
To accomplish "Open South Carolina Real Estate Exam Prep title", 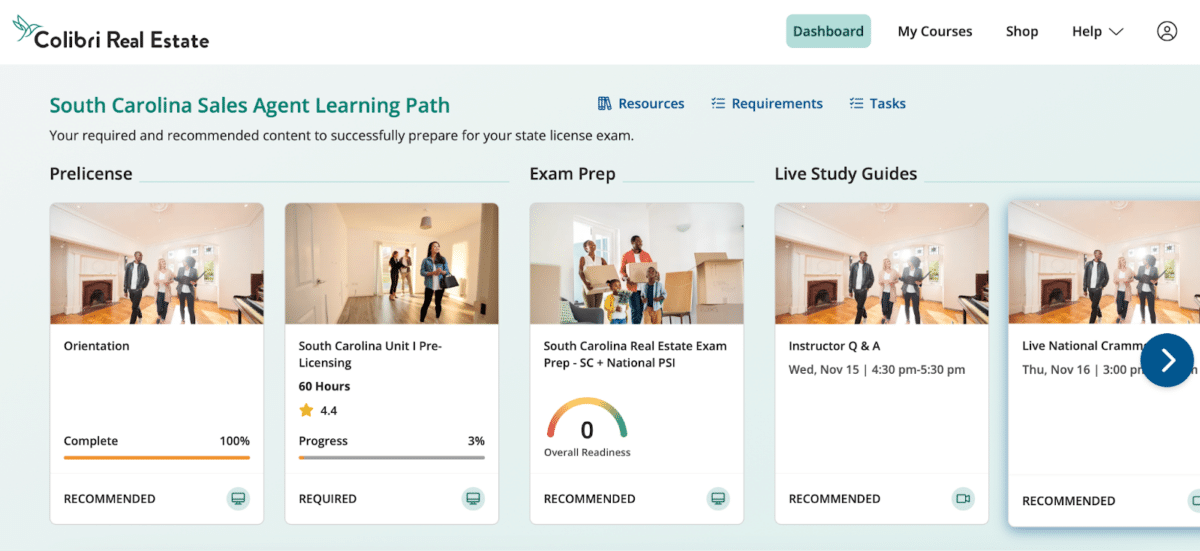I will tap(635, 354).
